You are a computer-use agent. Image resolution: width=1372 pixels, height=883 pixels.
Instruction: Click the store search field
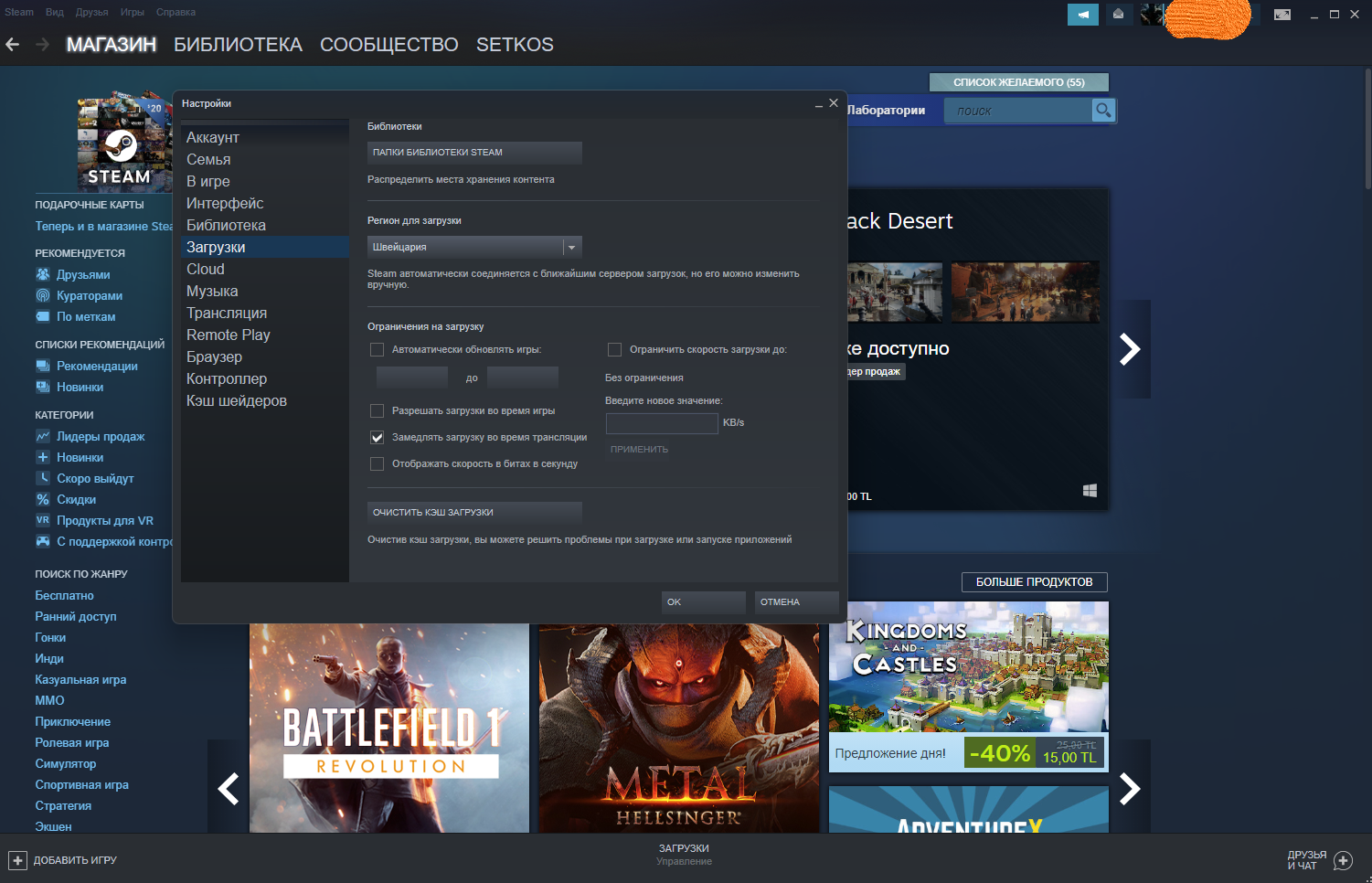[x=1018, y=111]
